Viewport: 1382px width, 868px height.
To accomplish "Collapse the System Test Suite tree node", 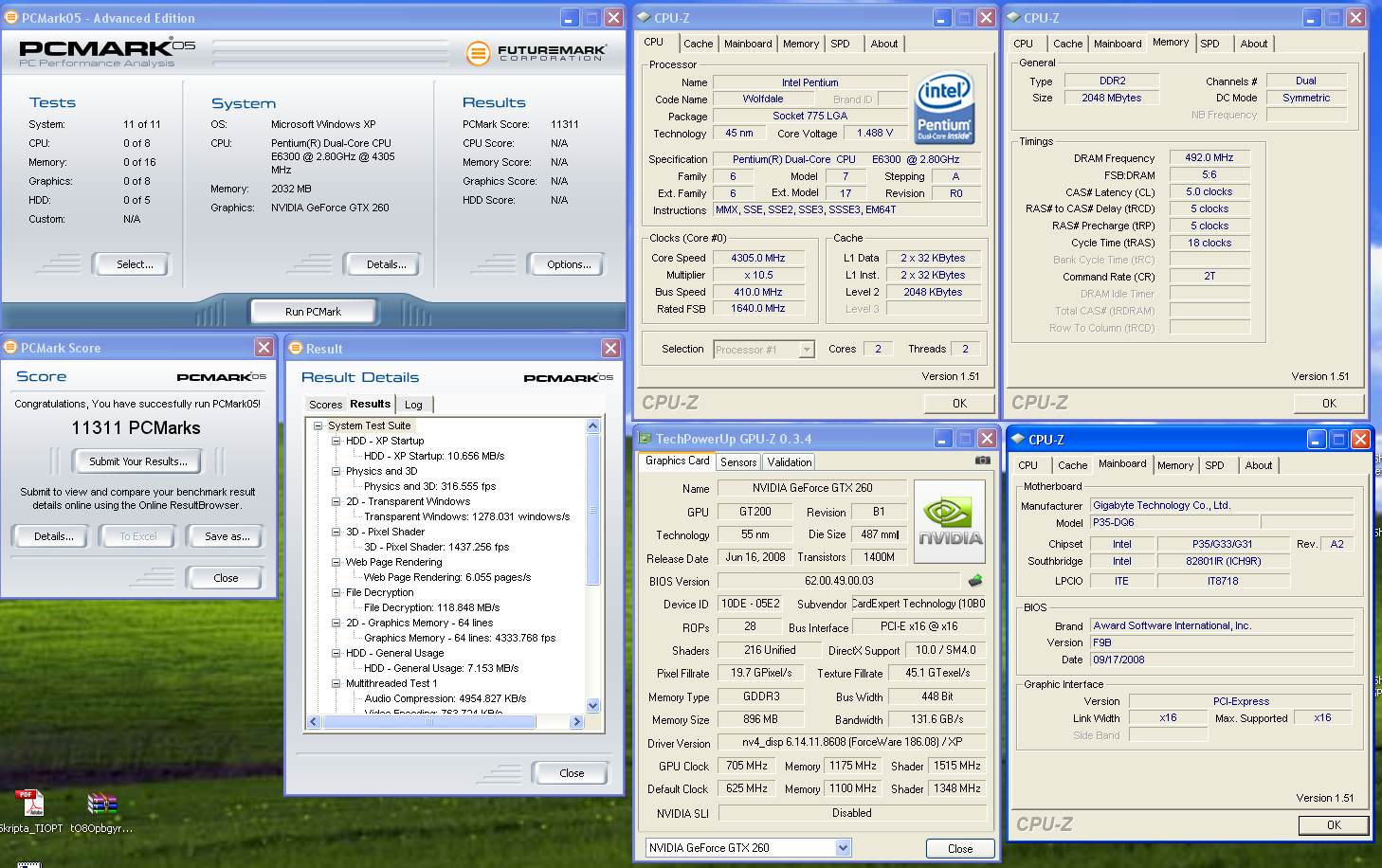I will [x=318, y=425].
